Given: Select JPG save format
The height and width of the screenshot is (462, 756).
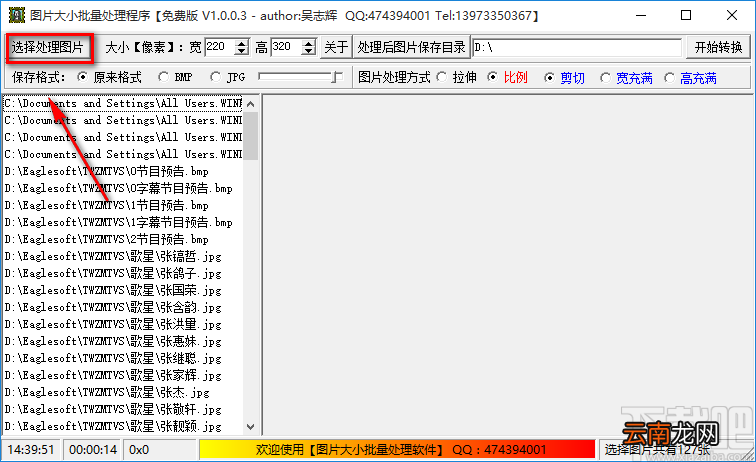Looking at the screenshot, I should 228,77.
